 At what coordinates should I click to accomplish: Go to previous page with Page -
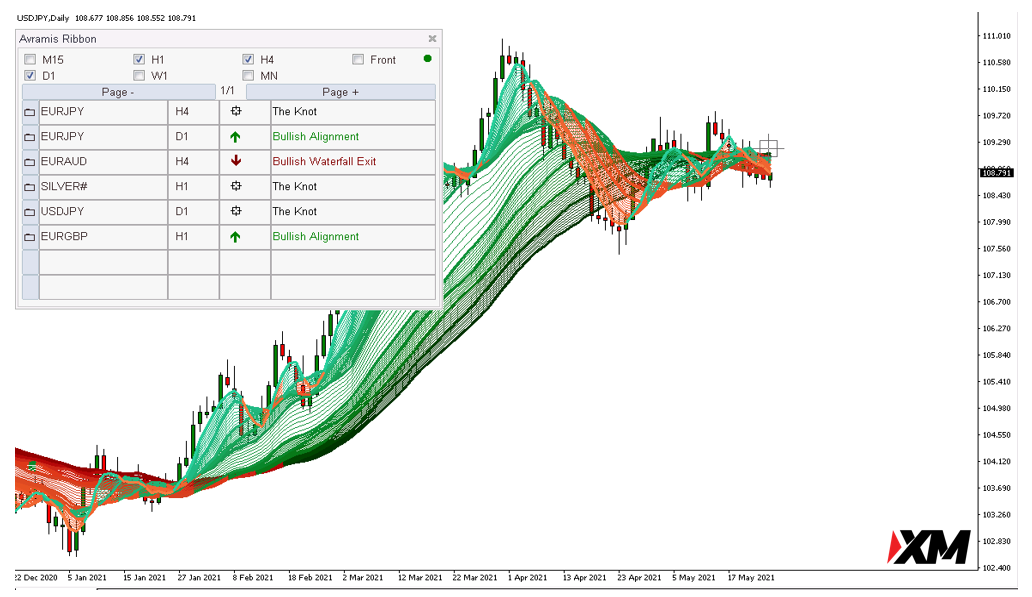[x=118, y=92]
